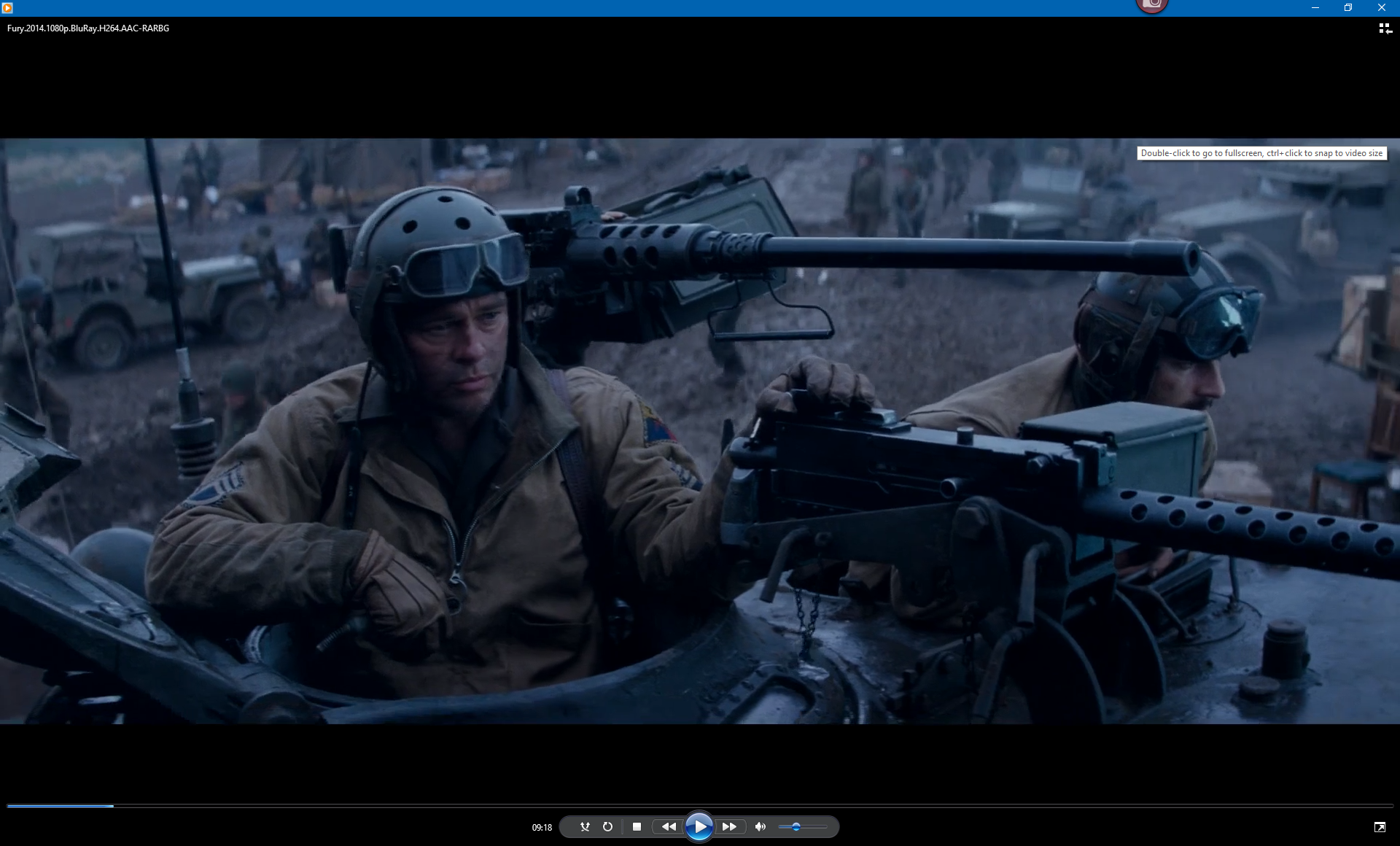Stop the video playback
1400x846 pixels.
point(637,826)
